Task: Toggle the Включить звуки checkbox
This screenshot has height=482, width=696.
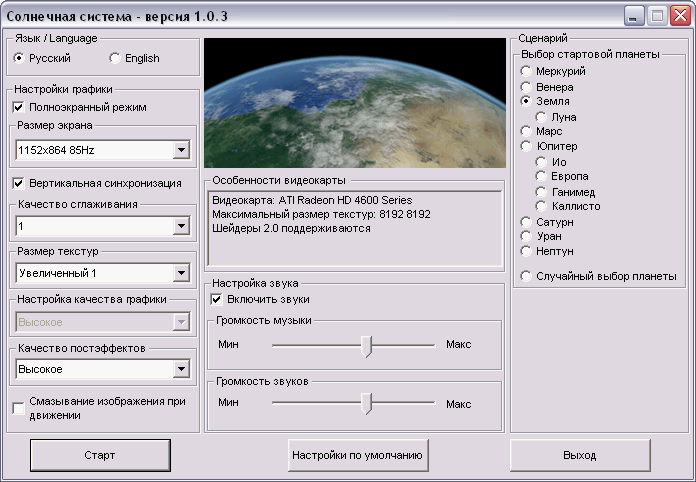Action: tap(216, 300)
